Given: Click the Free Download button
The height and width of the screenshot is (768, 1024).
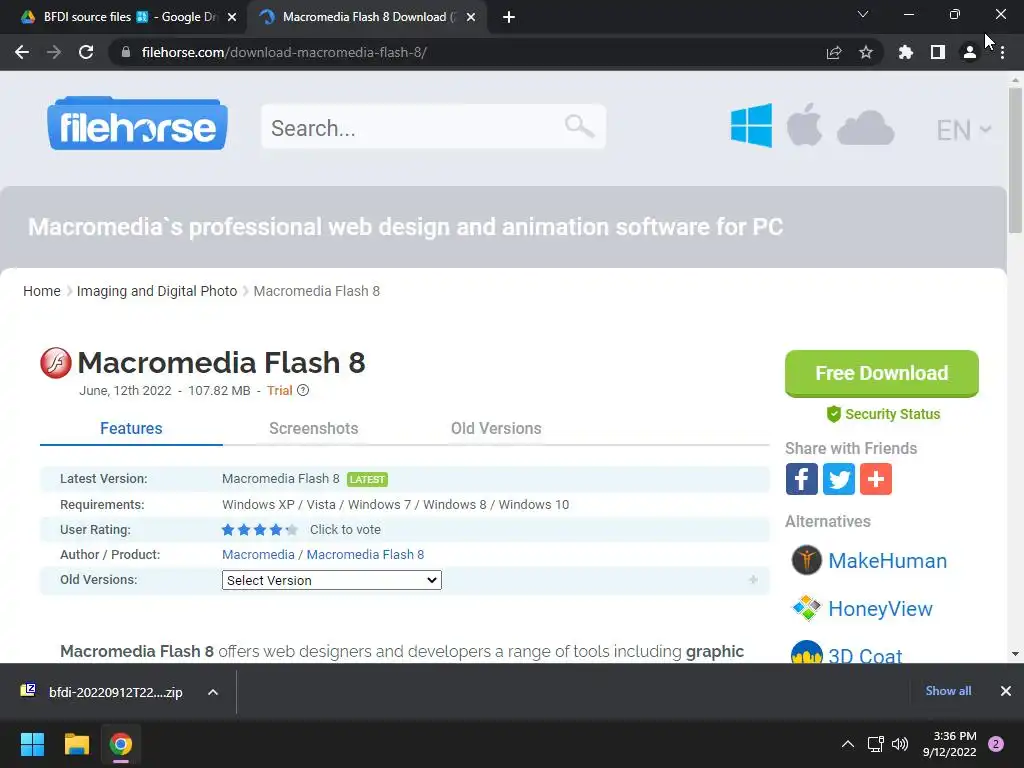Looking at the screenshot, I should pos(882,373).
